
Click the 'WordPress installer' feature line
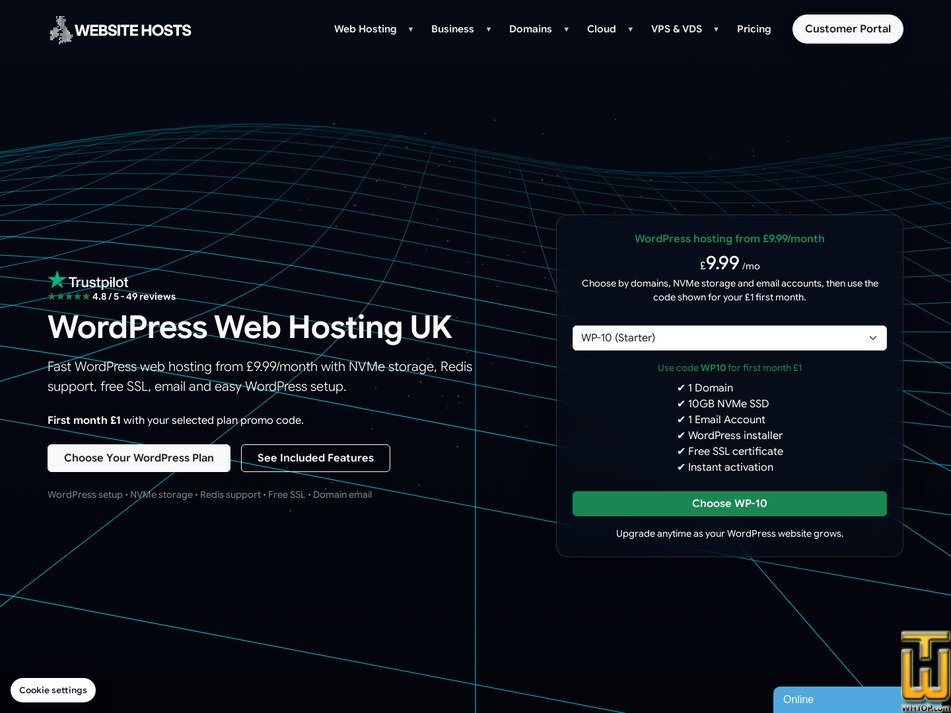(729, 435)
